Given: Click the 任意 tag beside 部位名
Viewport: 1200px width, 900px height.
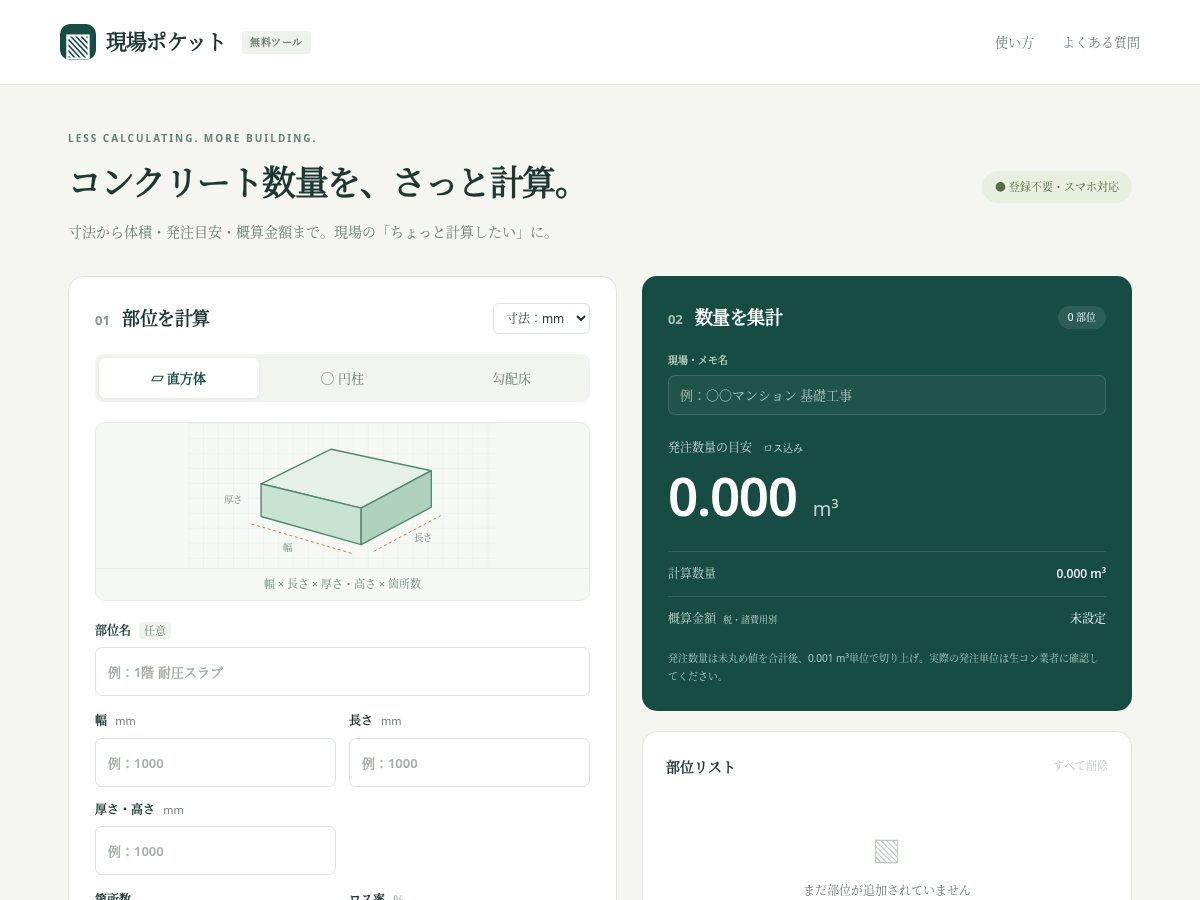Looking at the screenshot, I should pos(155,630).
